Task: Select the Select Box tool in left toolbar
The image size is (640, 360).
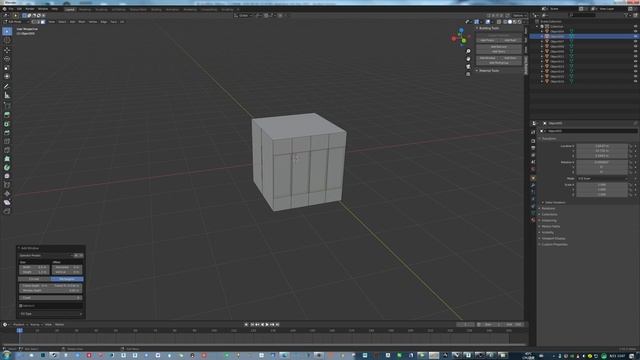Action: coord(7,32)
